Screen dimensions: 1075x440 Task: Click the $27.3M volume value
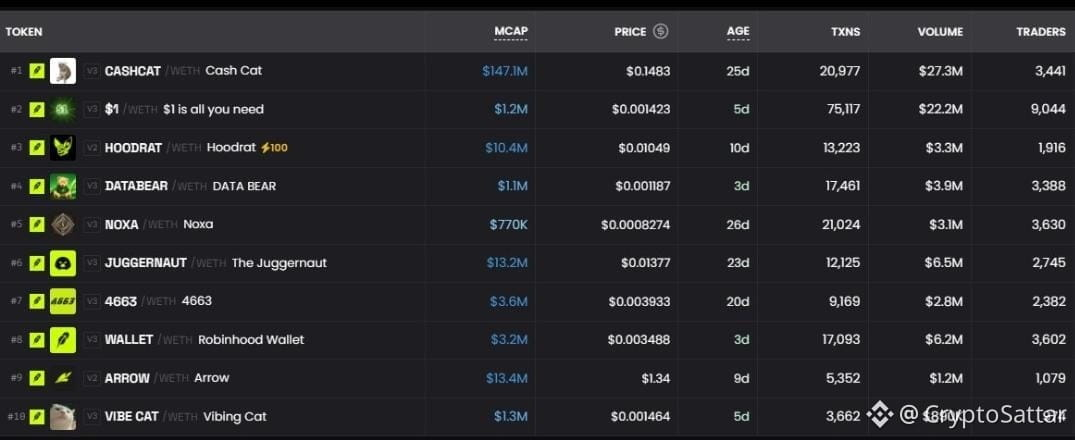[x=941, y=71]
